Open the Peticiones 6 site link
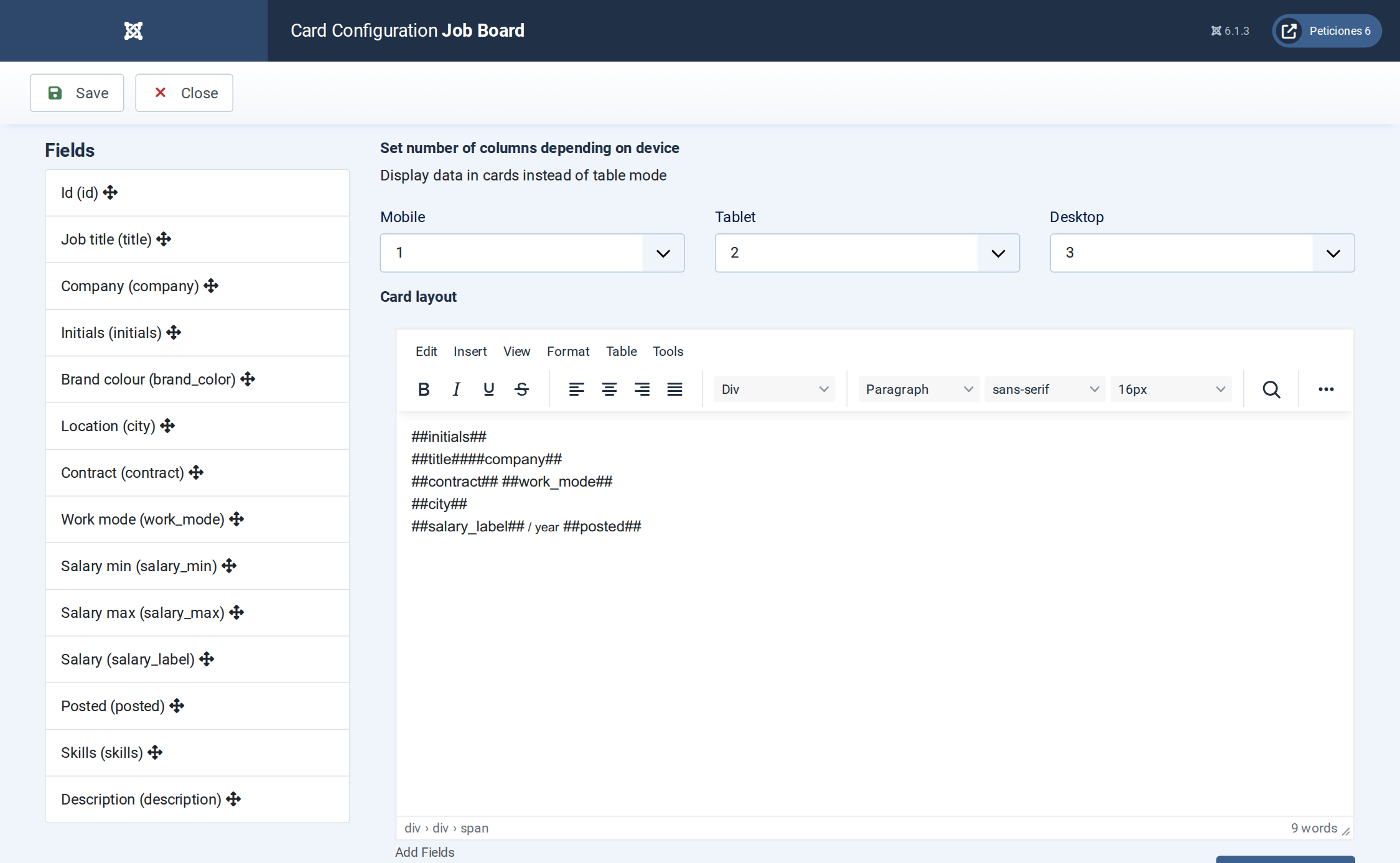Screen dimensions: 1400x863 (x=1327, y=30)
